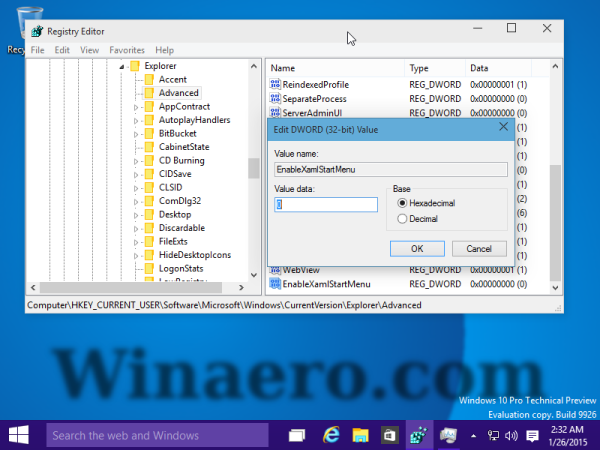The image size is (600, 450).
Task: Select the Explorer folder icon in tree
Action: click(x=135, y=66)
